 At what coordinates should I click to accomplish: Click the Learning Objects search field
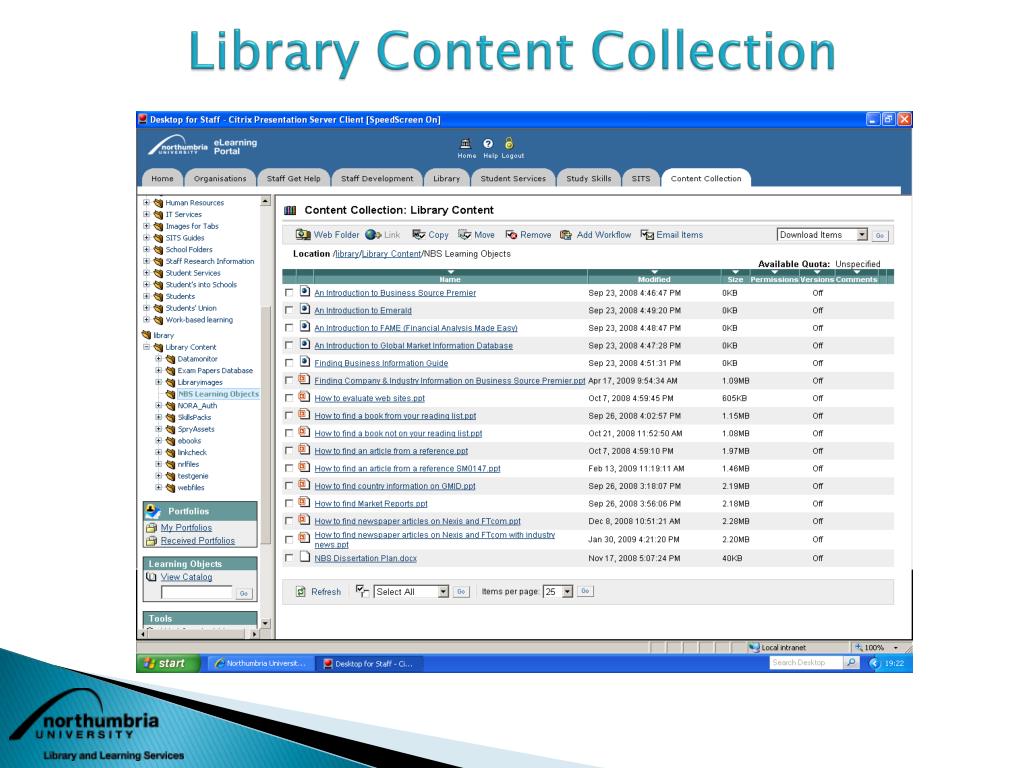(x=197, y=592)
